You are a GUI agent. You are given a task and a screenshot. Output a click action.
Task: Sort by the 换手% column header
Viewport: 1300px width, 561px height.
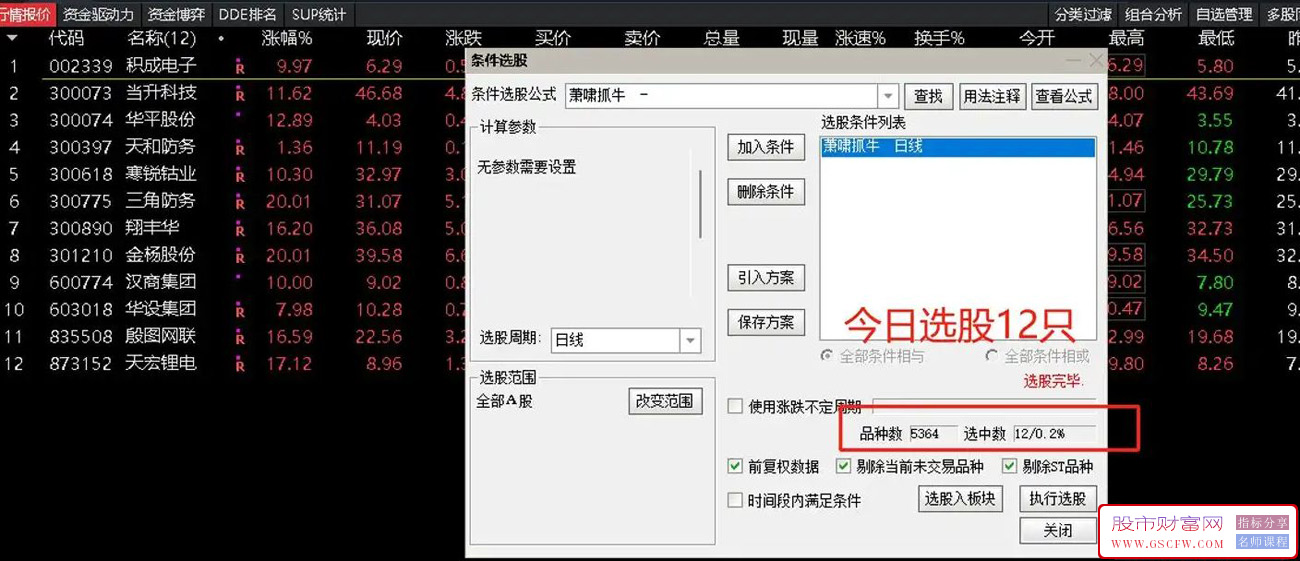[939, 38]
